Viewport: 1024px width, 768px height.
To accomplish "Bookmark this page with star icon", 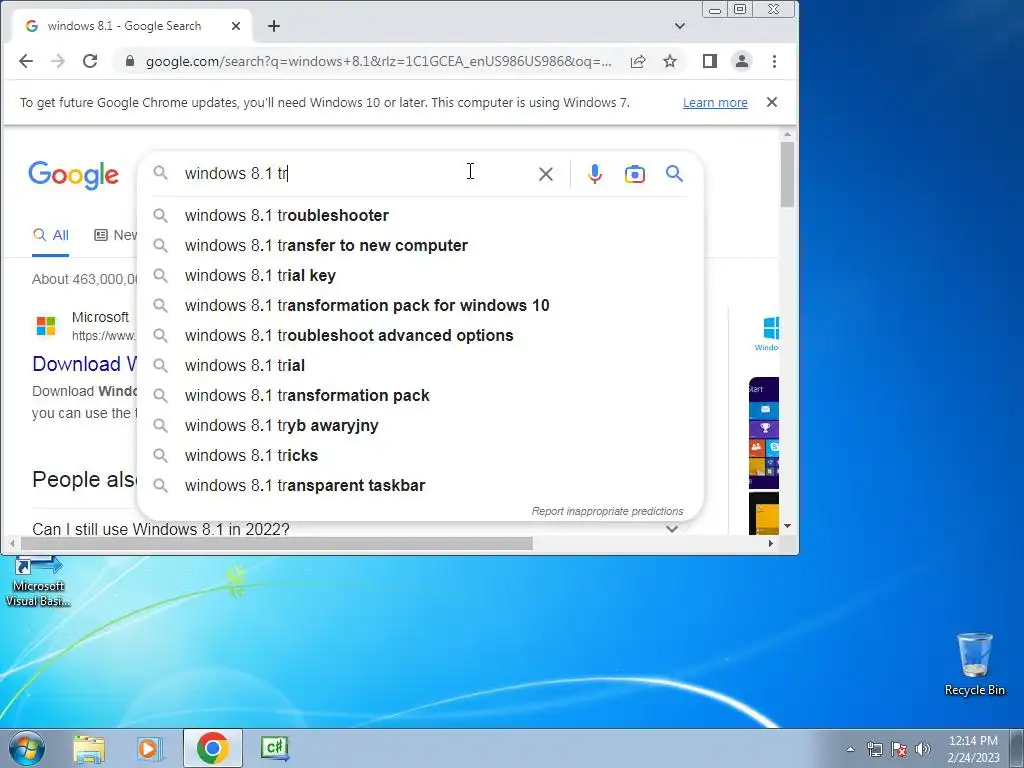I will point(670,61).
